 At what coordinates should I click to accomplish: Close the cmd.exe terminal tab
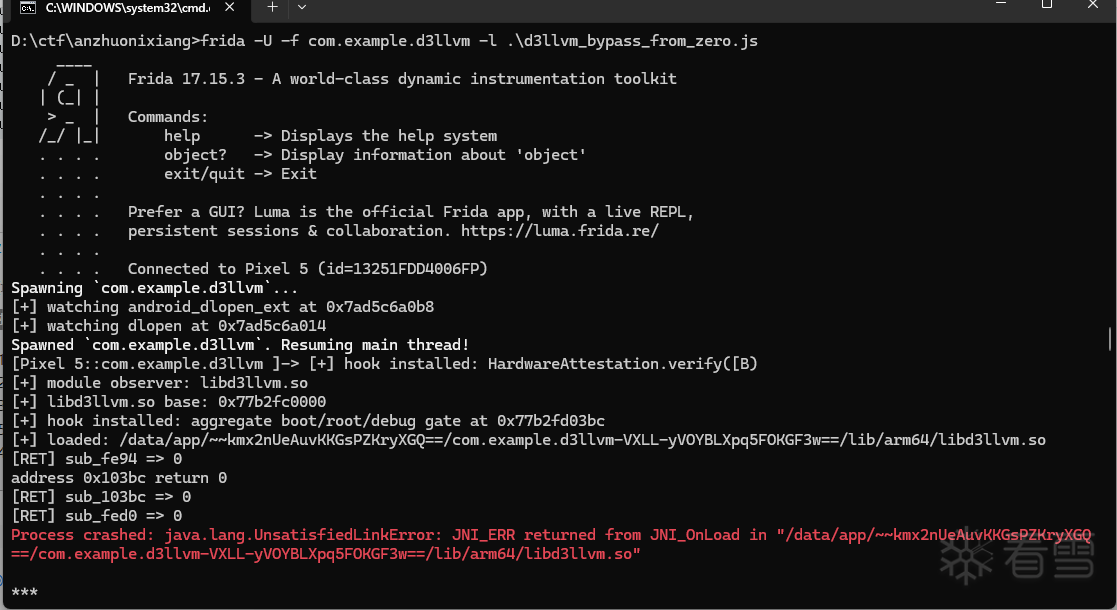coord(229,7)
